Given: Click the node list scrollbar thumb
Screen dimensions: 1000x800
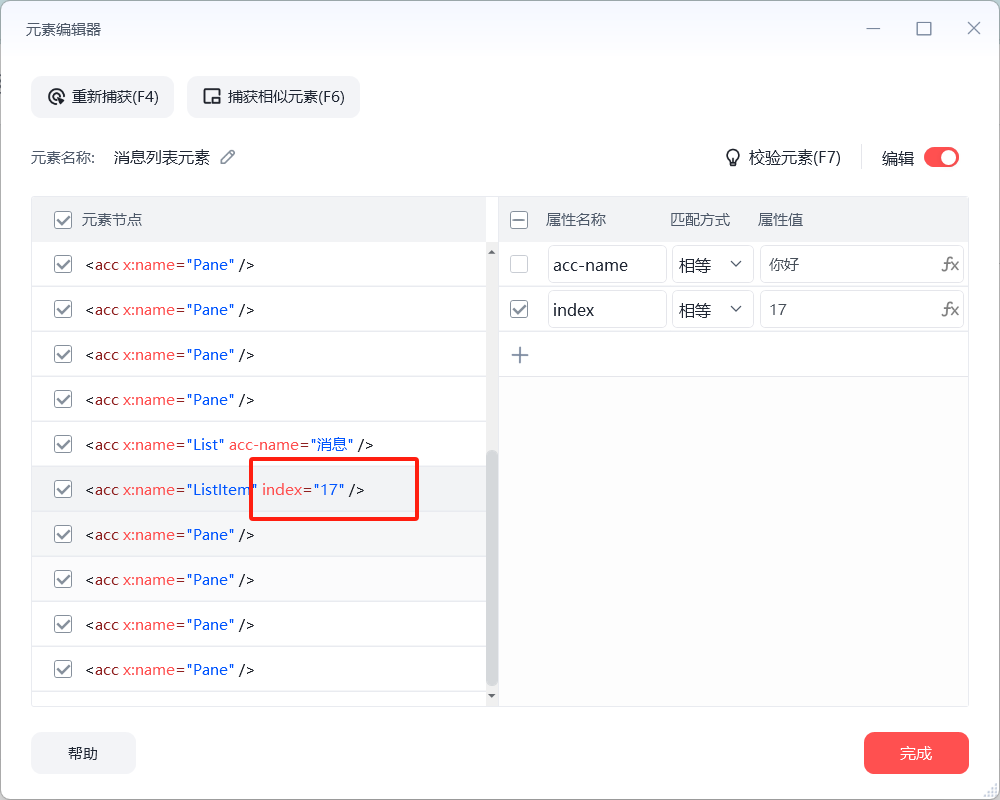Looking at the screenshot, I should click(x=492, y=568).
